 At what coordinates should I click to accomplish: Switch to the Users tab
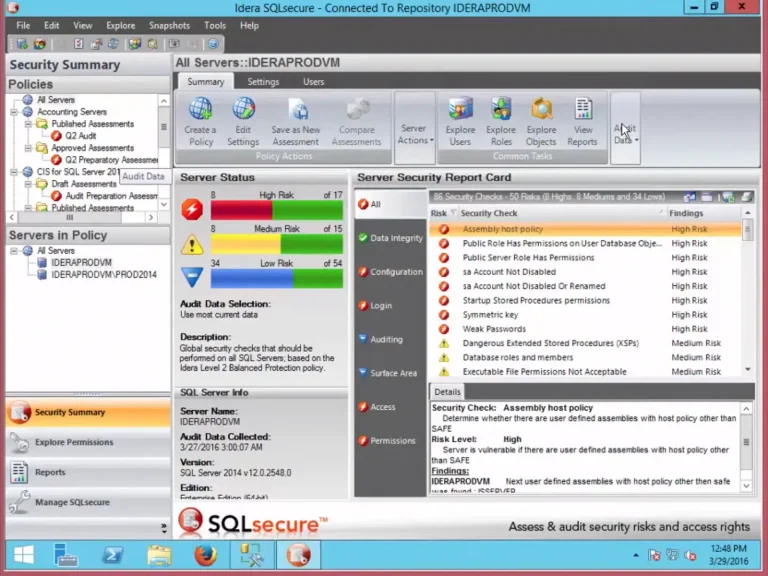click(313, 82)
